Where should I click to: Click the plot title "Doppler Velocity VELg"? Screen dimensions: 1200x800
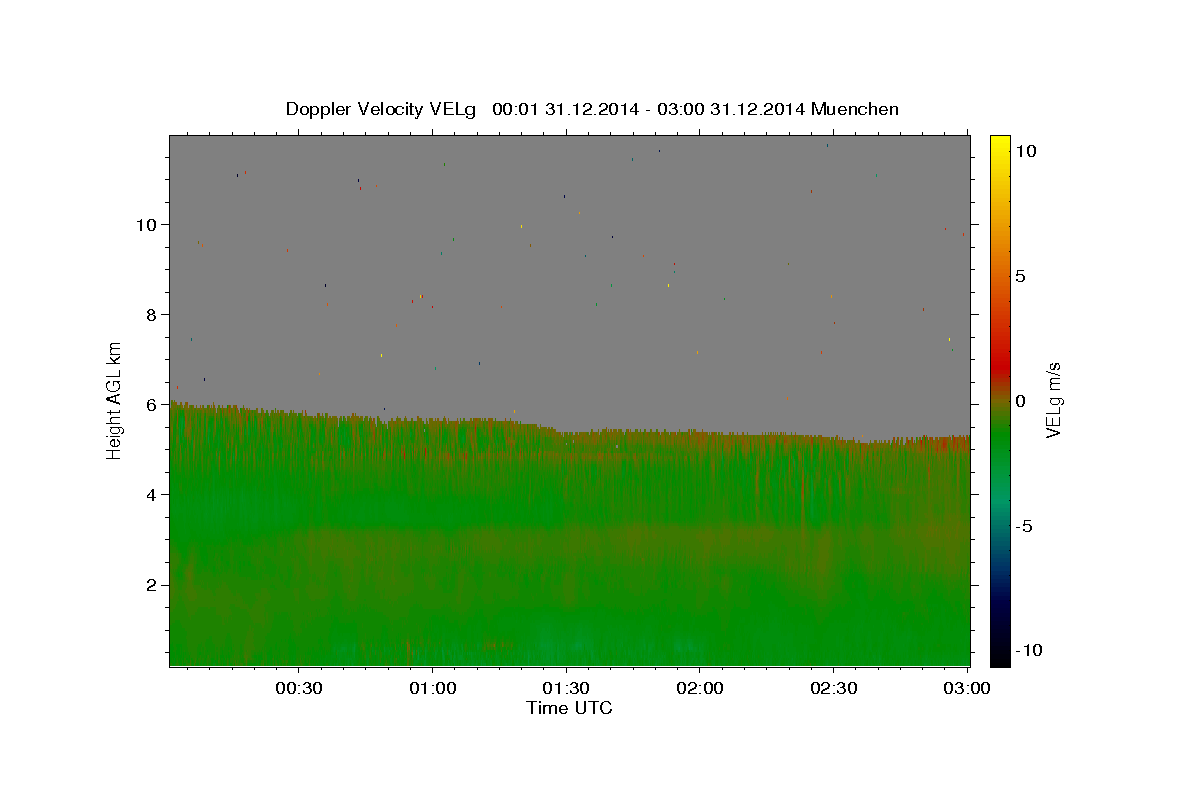[383, 109]
